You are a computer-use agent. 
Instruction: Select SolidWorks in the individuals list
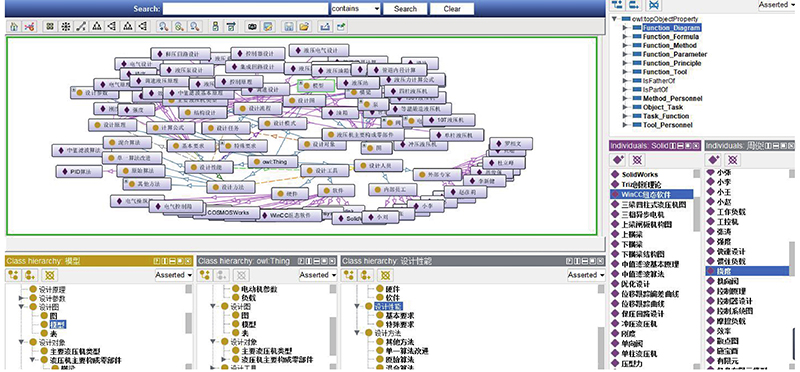[x=640, y=175]
